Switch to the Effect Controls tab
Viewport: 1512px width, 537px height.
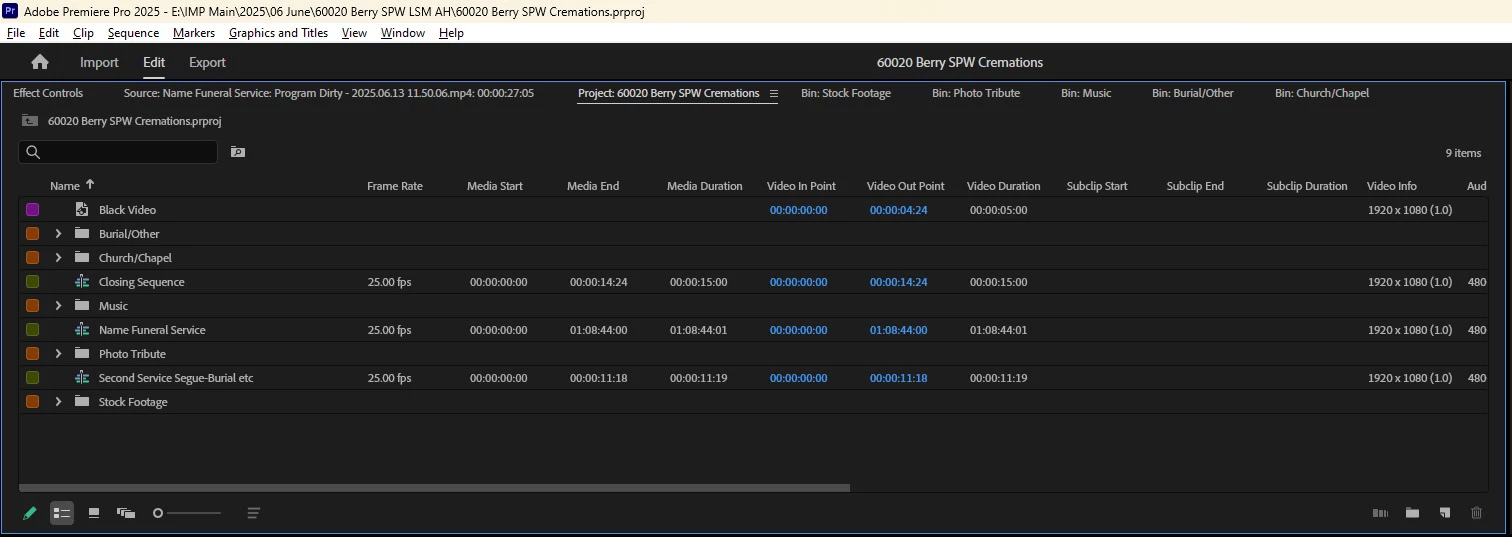[x=48, y=93]
